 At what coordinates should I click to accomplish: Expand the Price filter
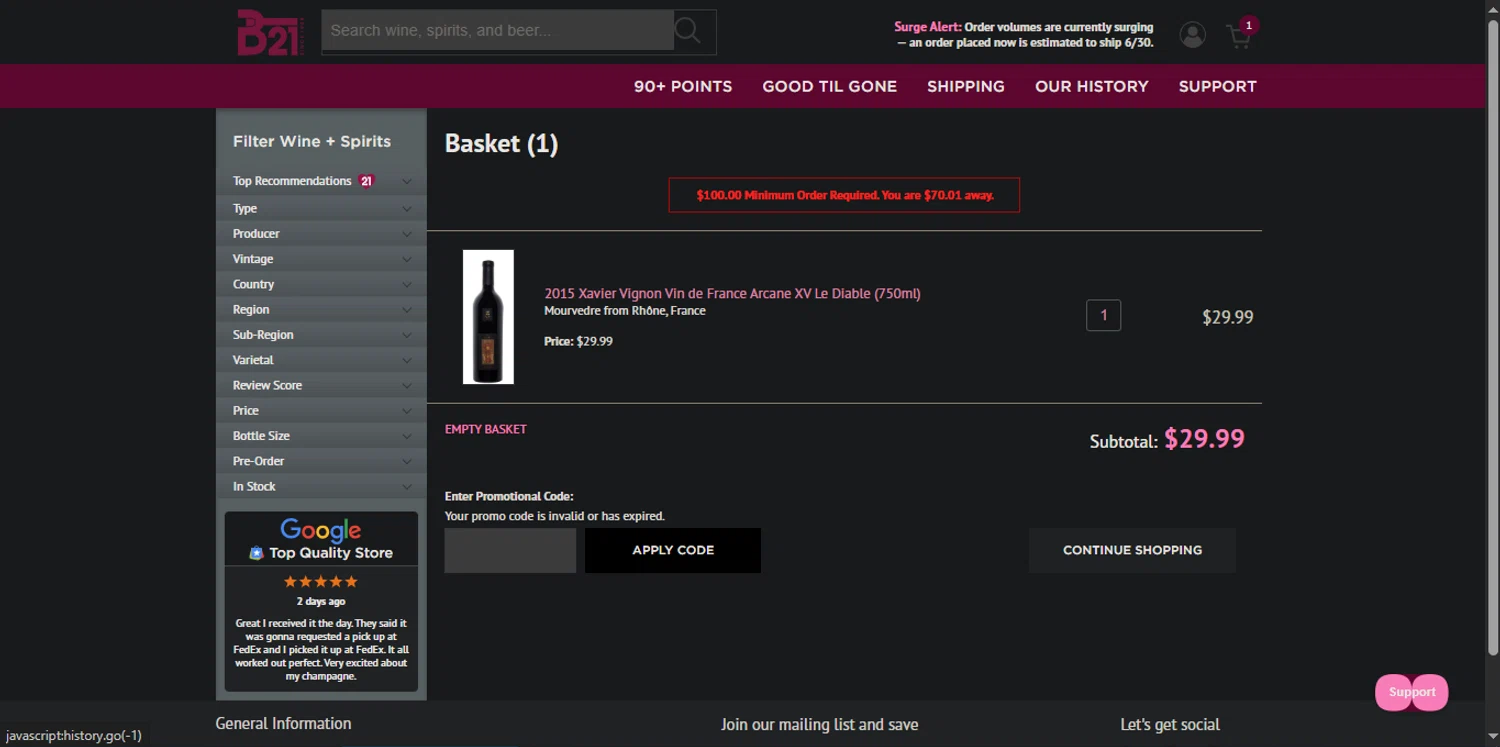pyautogui.click(x=321, y=410)
